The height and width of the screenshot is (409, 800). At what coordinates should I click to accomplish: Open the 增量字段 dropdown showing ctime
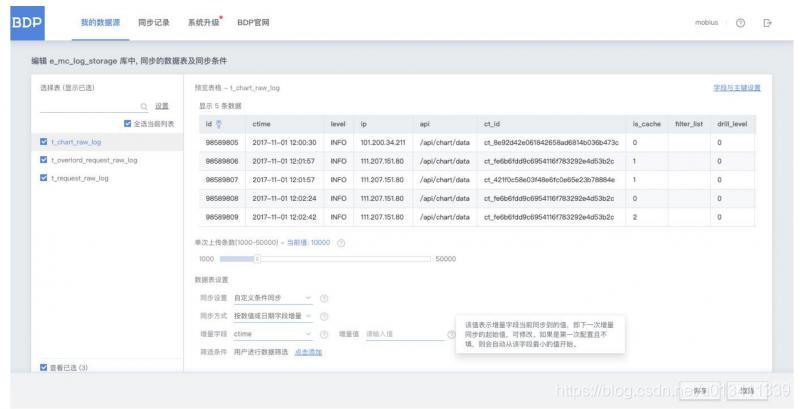(272, 334)
